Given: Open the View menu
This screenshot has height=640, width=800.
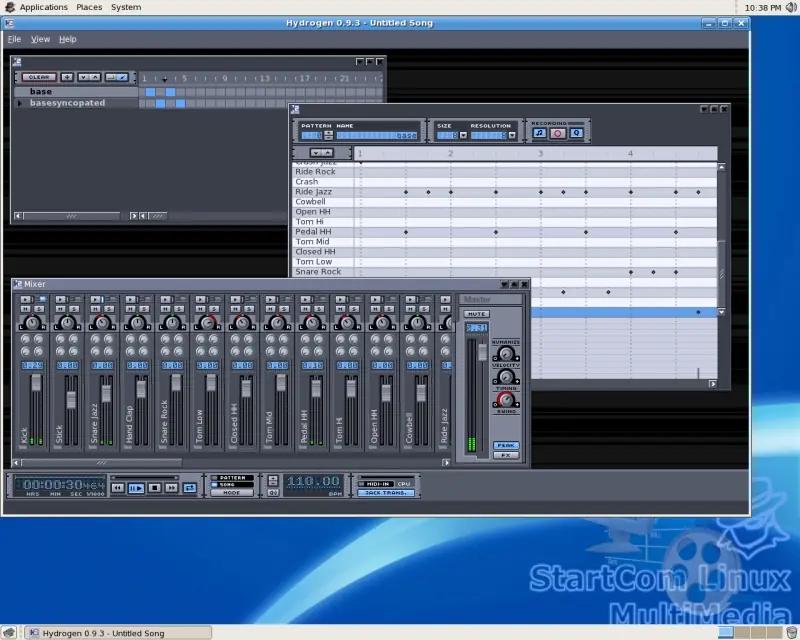Looking at the screenshot, I should pos(40,39).
